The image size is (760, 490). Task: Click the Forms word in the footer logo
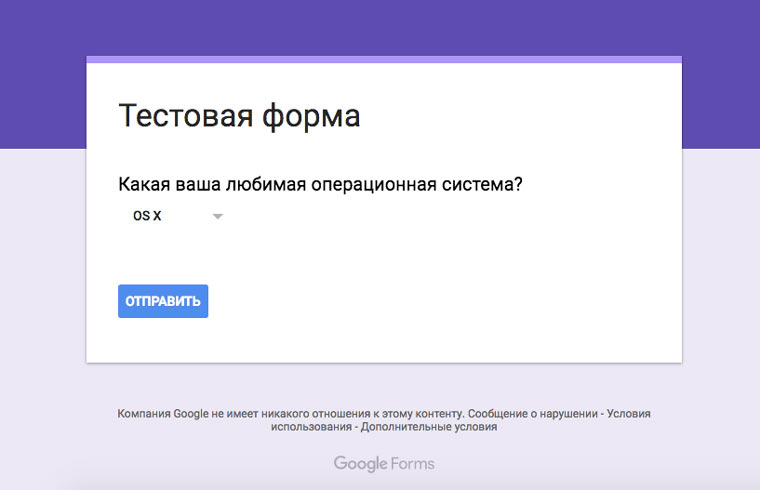pyautogui.click(x=412, y=464)
